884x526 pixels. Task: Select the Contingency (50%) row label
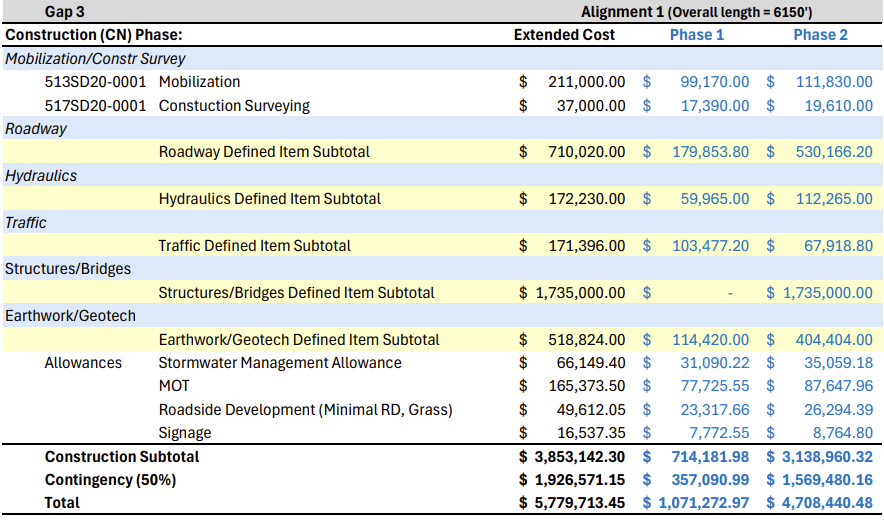click(x=110, y=480)
